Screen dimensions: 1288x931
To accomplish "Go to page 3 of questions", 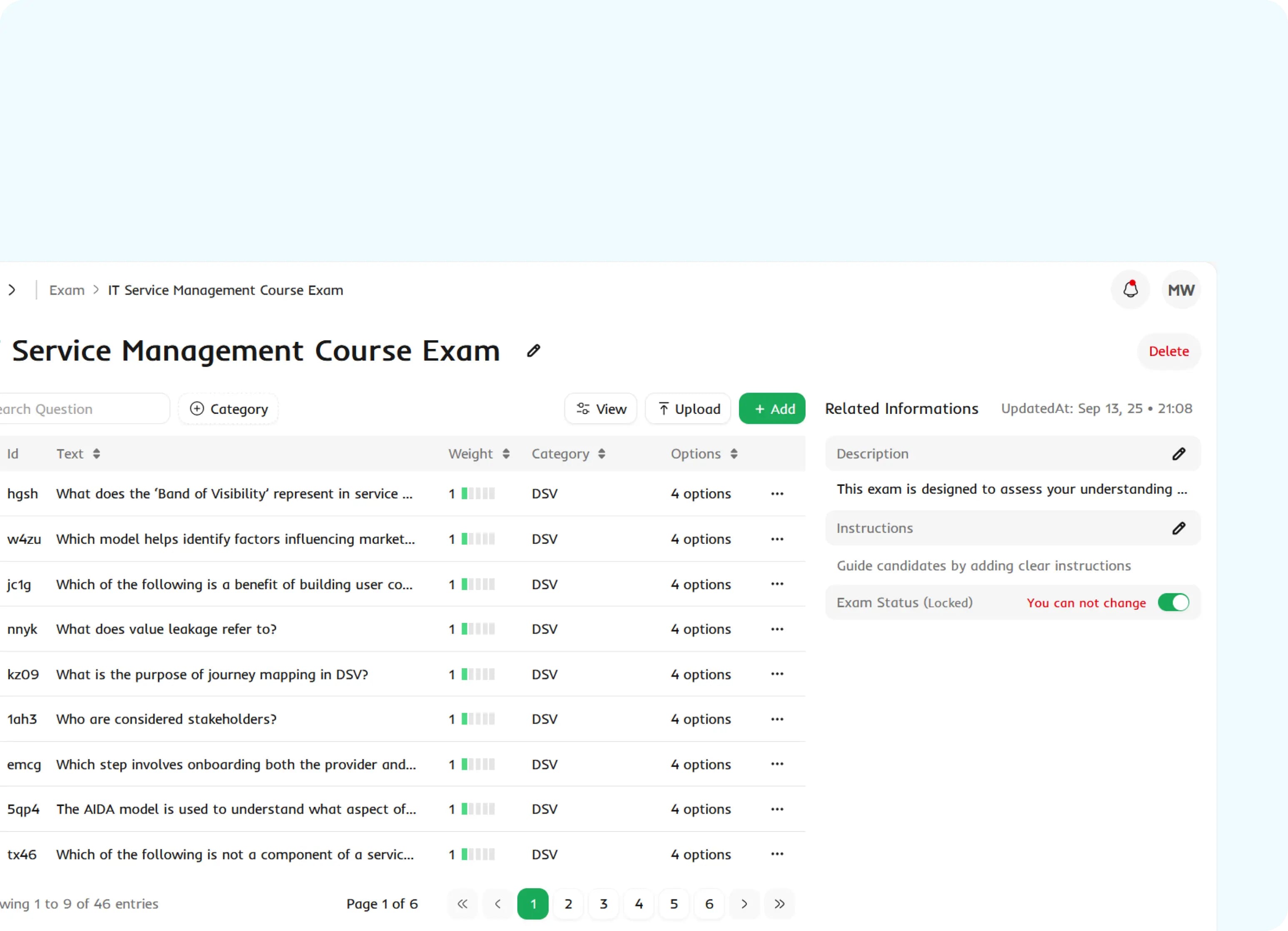I will (x=603, y=903).
